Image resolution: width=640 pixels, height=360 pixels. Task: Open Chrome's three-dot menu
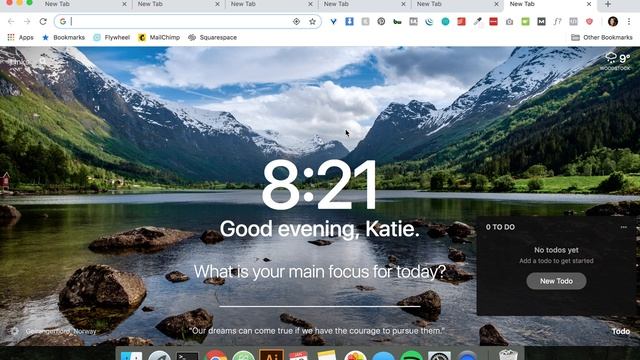tap(629, 22)
